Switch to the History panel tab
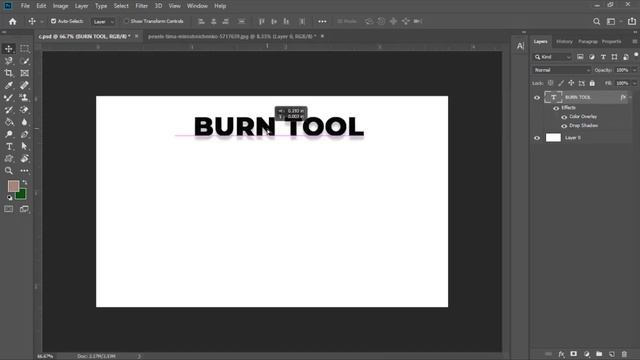The width and height of the screenshot is (640, 360). 564,42
